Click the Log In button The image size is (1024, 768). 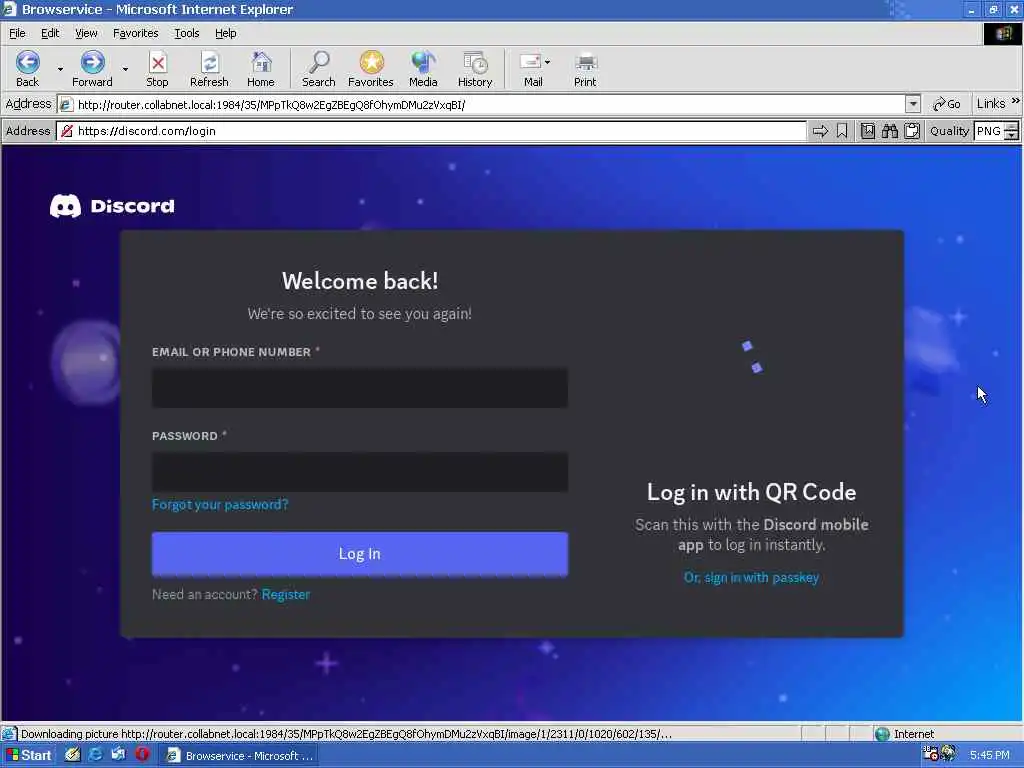(360, 554)
